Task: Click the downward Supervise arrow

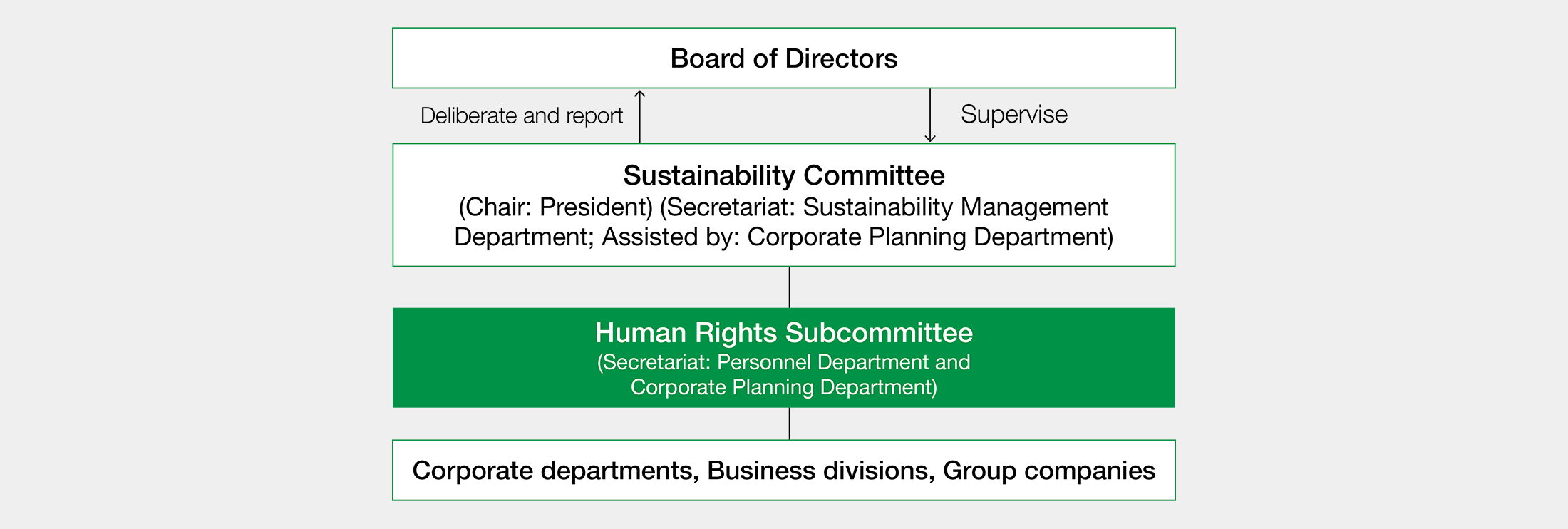Action: coord(930,115)
